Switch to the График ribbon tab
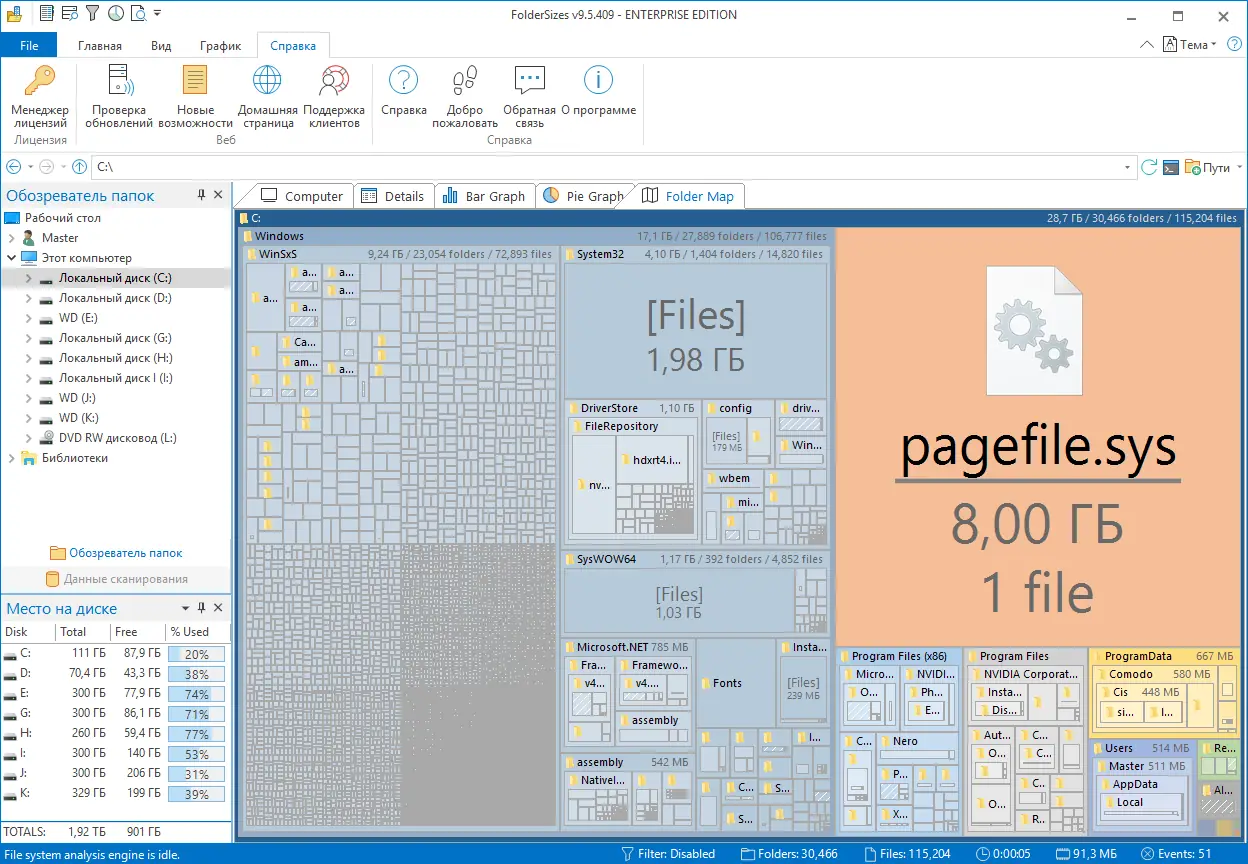Screen dimensions: 1248x864 pyautogui.click(x=220, y=45)
